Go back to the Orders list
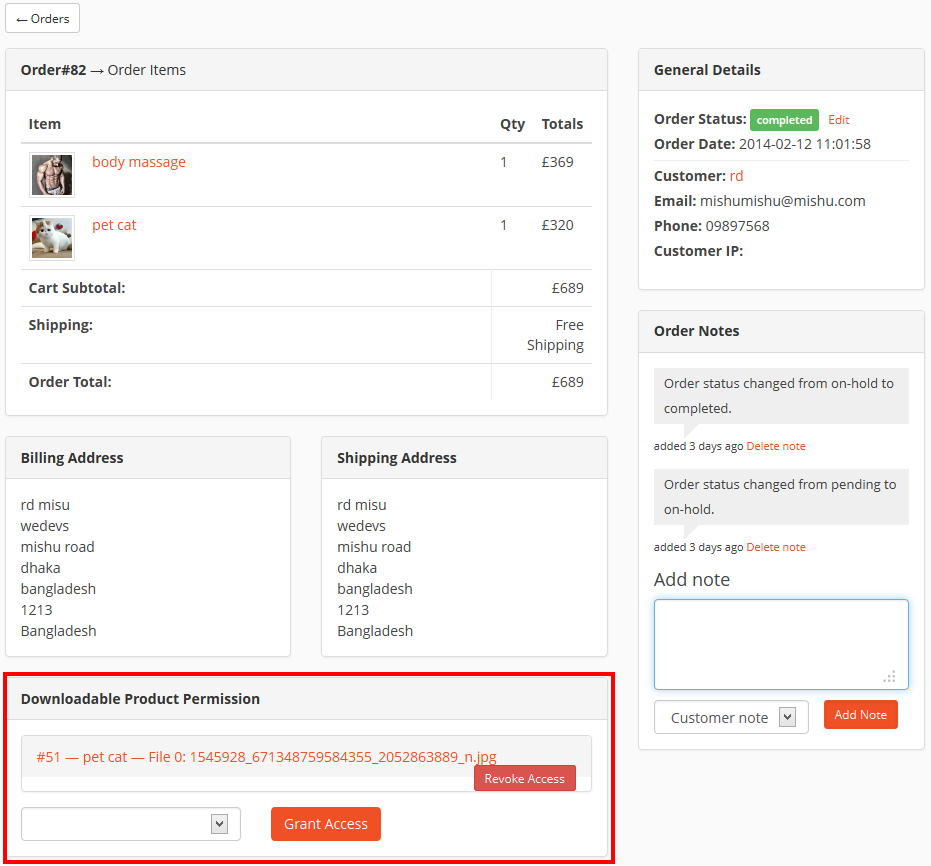 tap(42, 18)
